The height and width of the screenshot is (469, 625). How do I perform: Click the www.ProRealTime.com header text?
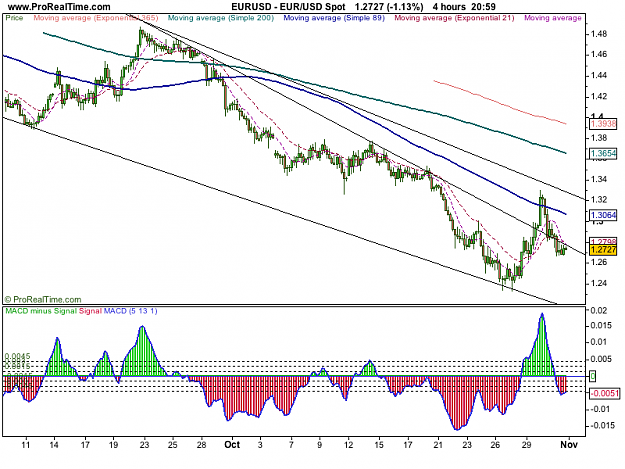pyautogui.click(x=59, y=7)
